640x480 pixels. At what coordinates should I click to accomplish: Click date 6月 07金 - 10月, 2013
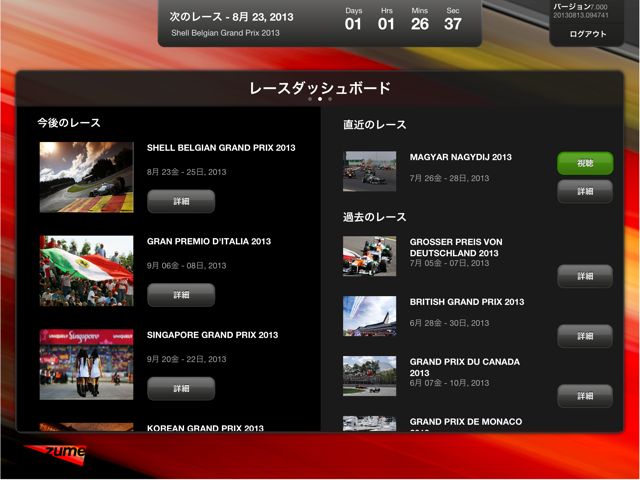449,383
